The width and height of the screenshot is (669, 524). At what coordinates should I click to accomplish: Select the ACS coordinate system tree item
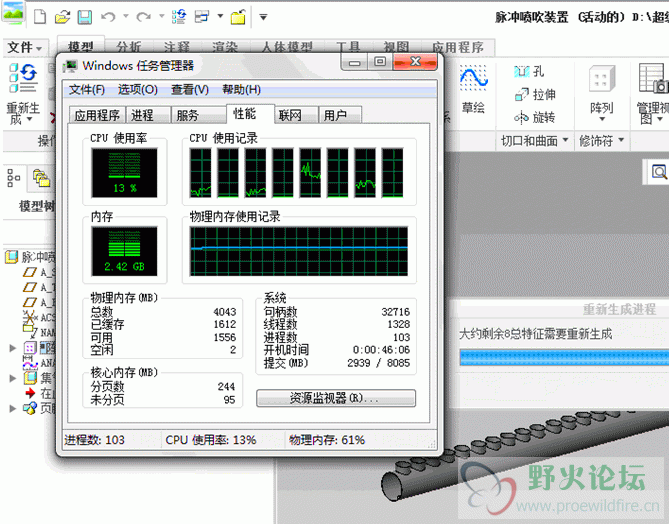(39, 317)
